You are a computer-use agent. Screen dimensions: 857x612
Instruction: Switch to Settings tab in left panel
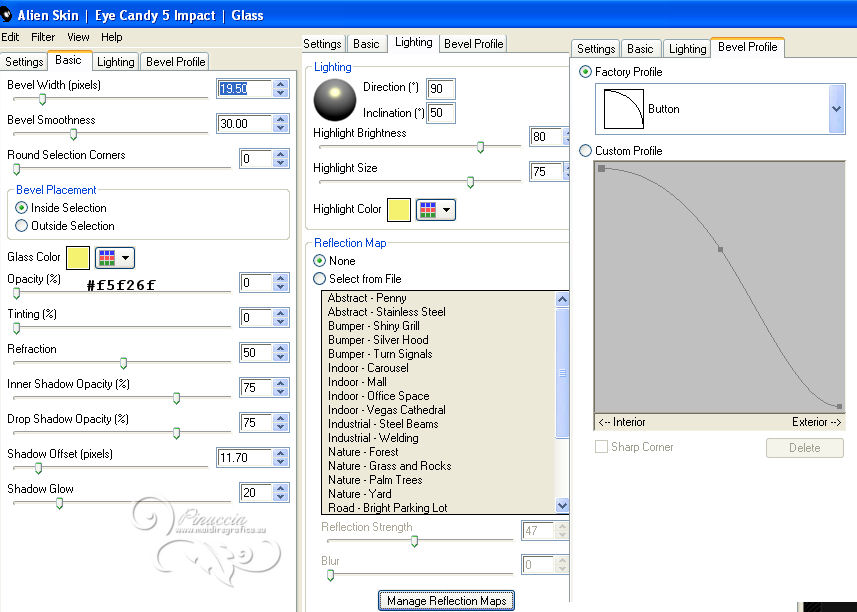pyautogui.click(x=24, y=62)
